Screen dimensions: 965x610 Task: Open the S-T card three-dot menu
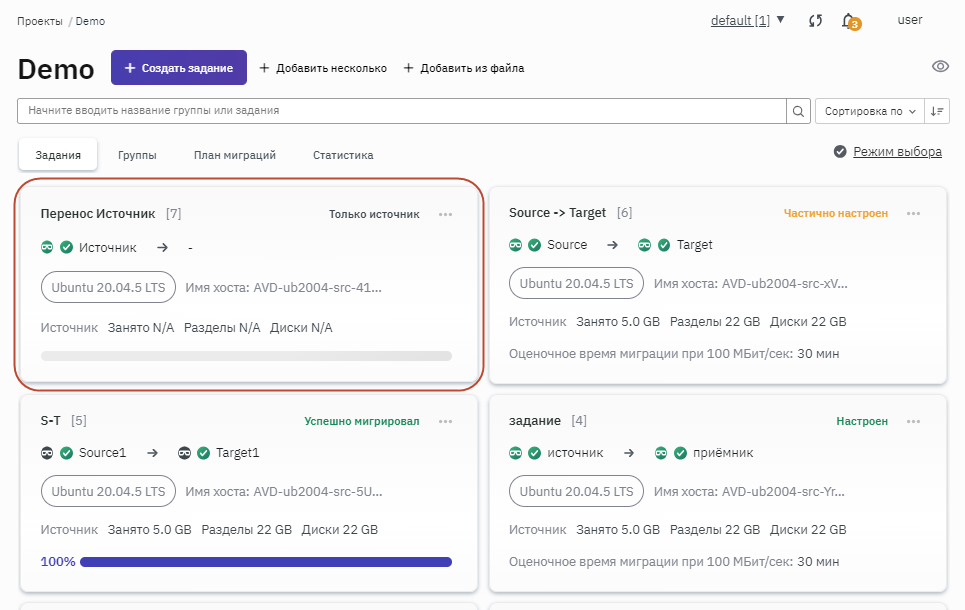click(x=445, y=422)
